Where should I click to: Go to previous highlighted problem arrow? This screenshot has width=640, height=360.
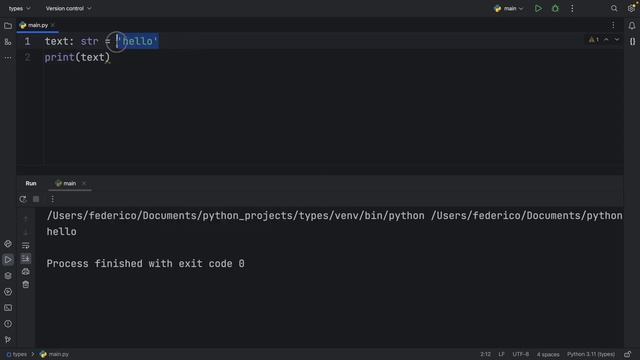click(606, 40)
